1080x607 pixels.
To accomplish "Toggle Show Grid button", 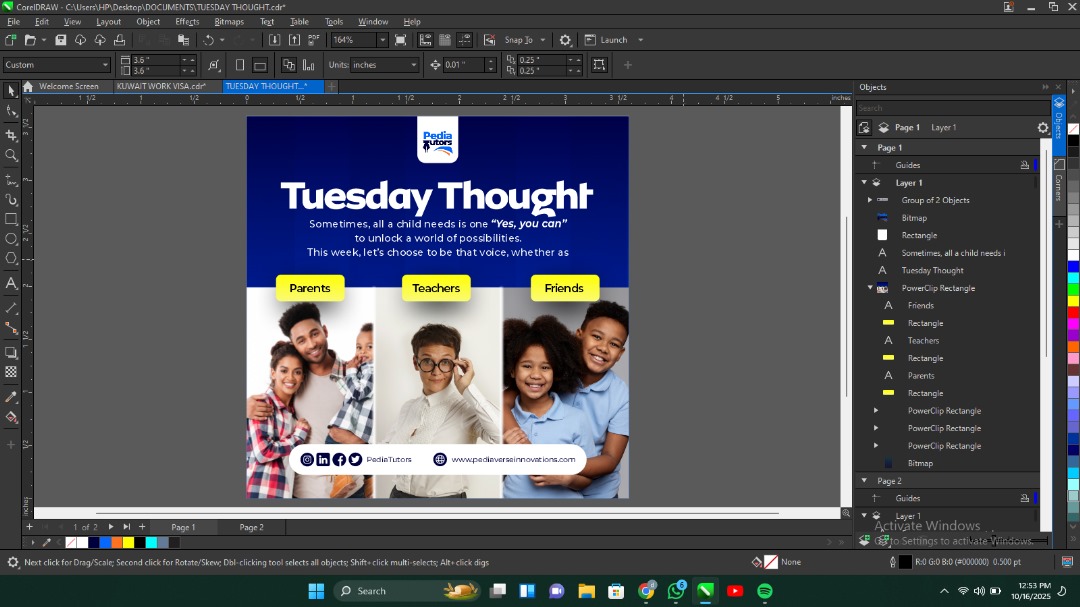I will tap(445, 40).
